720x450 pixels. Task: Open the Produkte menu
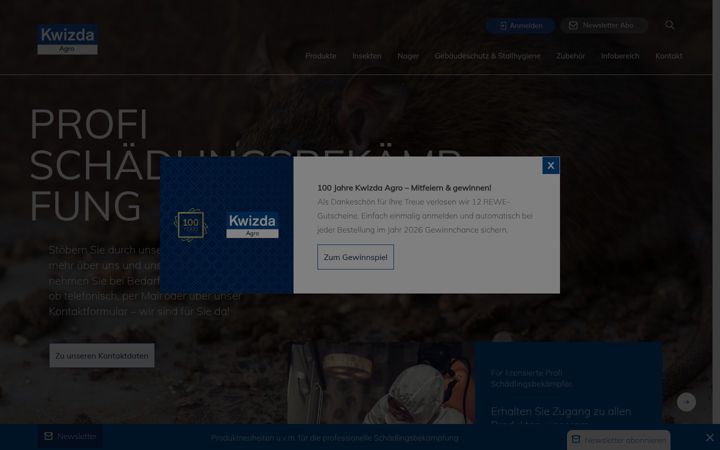click(321, 56)
